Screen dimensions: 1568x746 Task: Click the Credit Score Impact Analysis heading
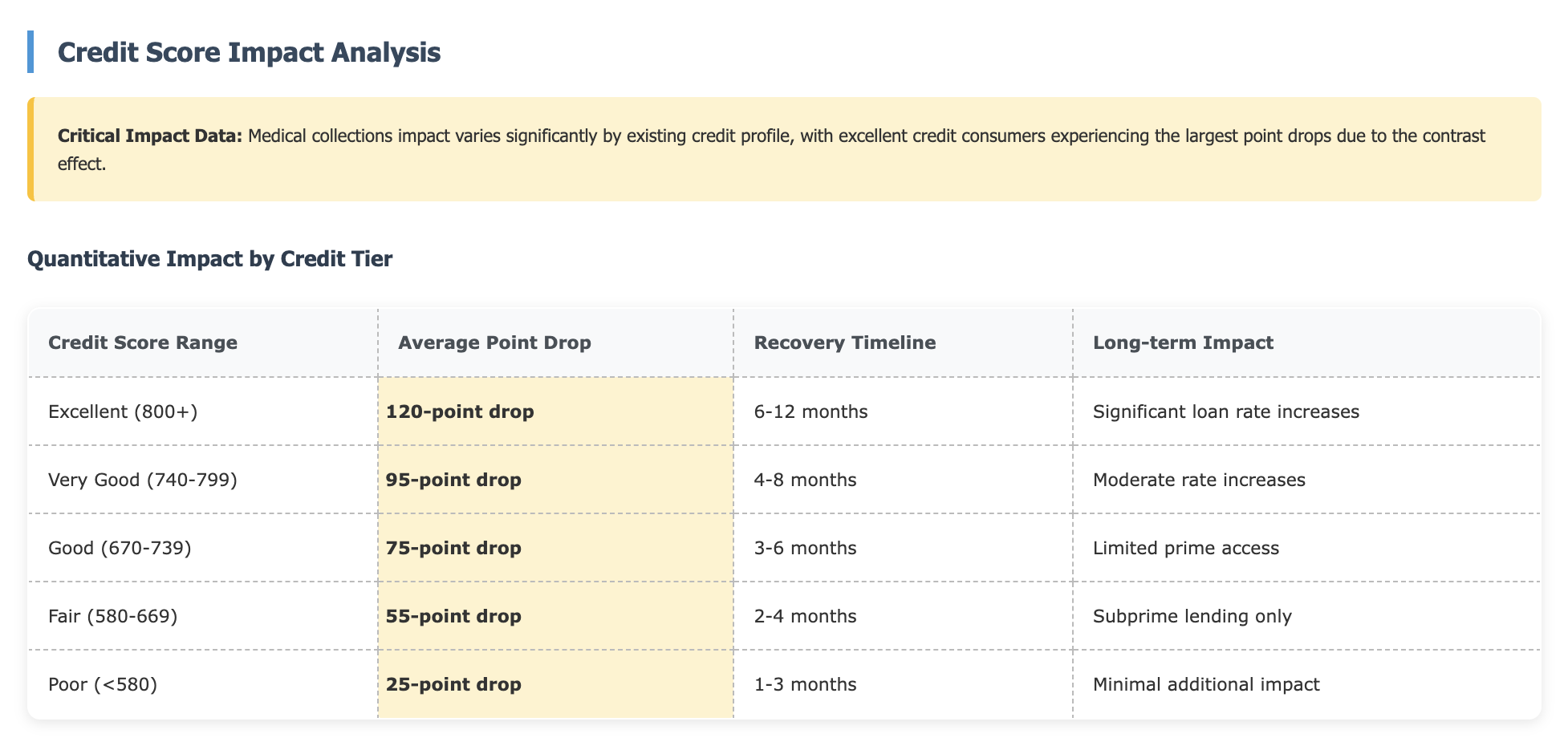coord(249,52)
